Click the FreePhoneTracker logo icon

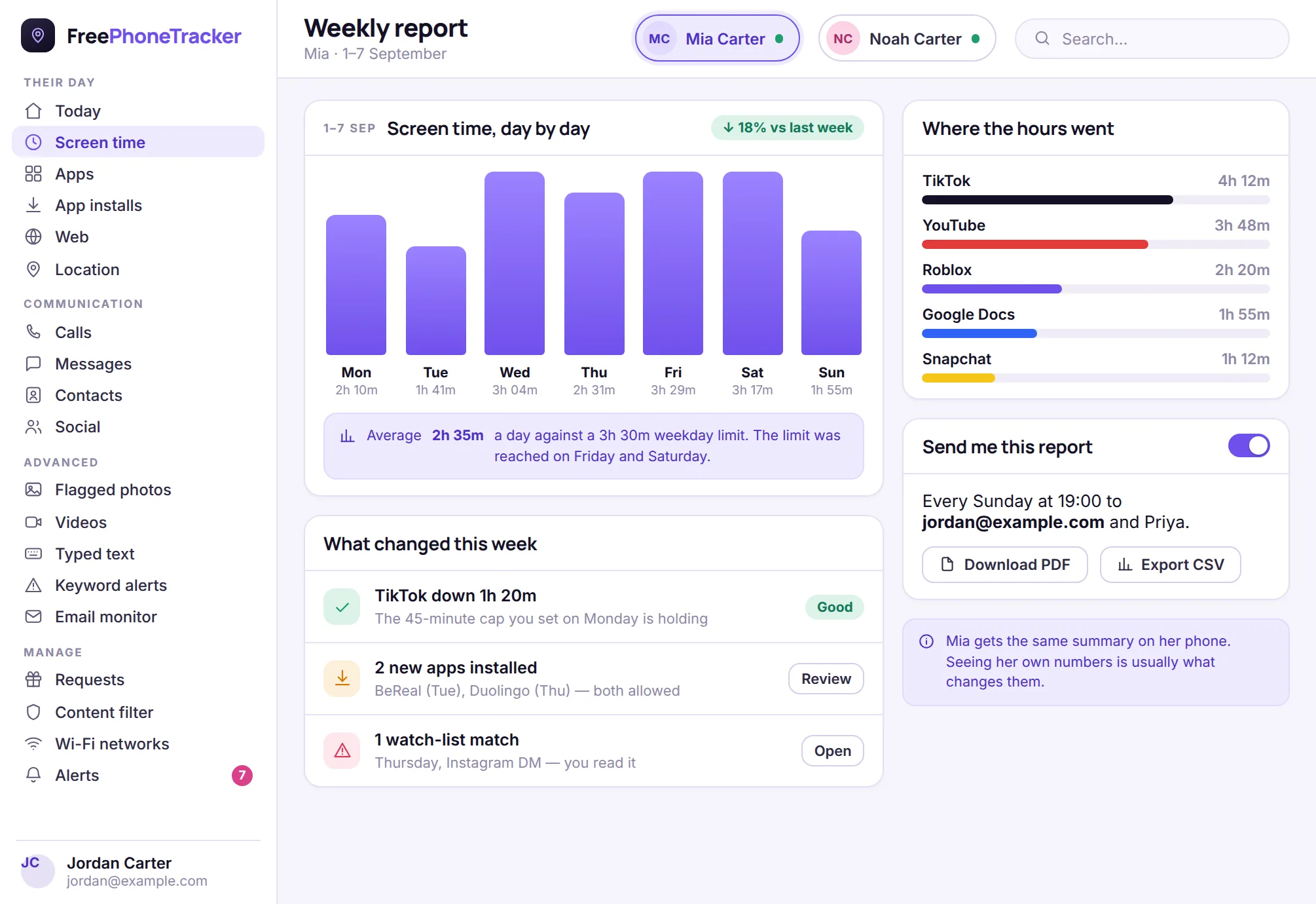point(38,35)
